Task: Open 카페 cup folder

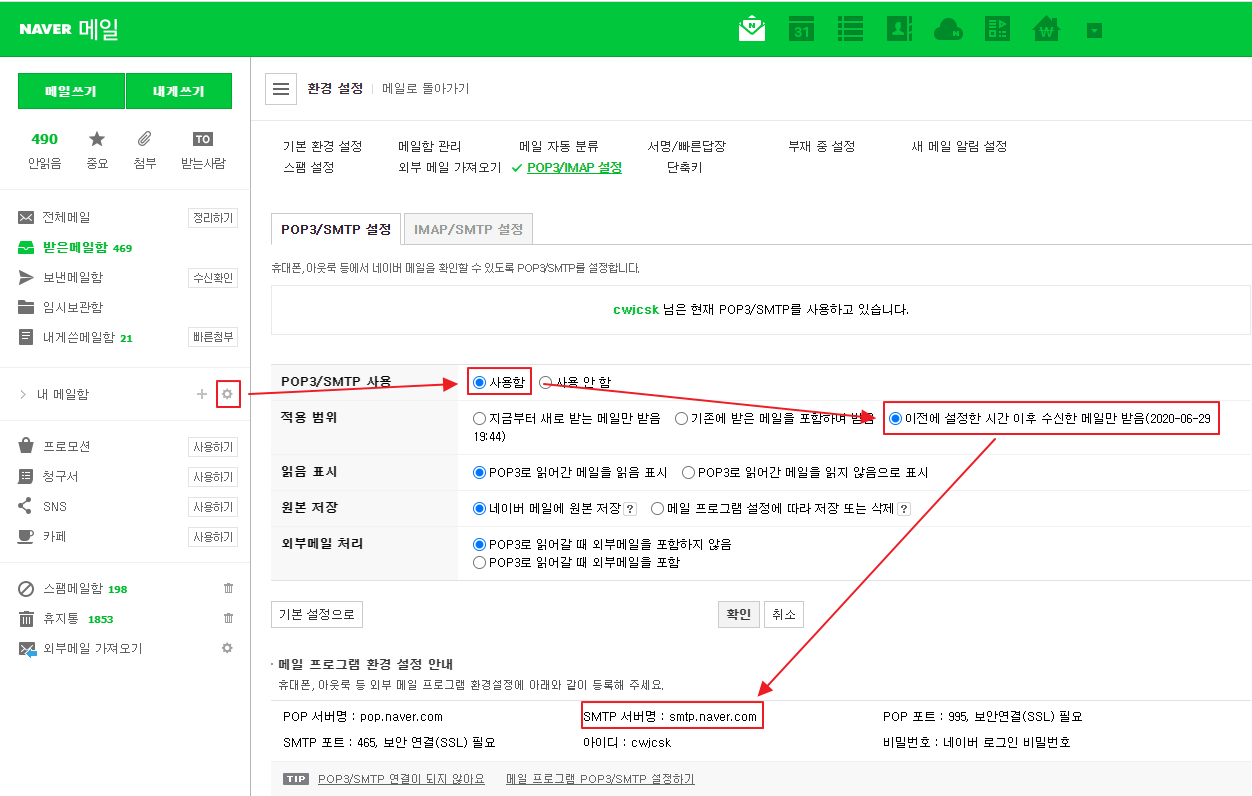Action: point(54,536)
